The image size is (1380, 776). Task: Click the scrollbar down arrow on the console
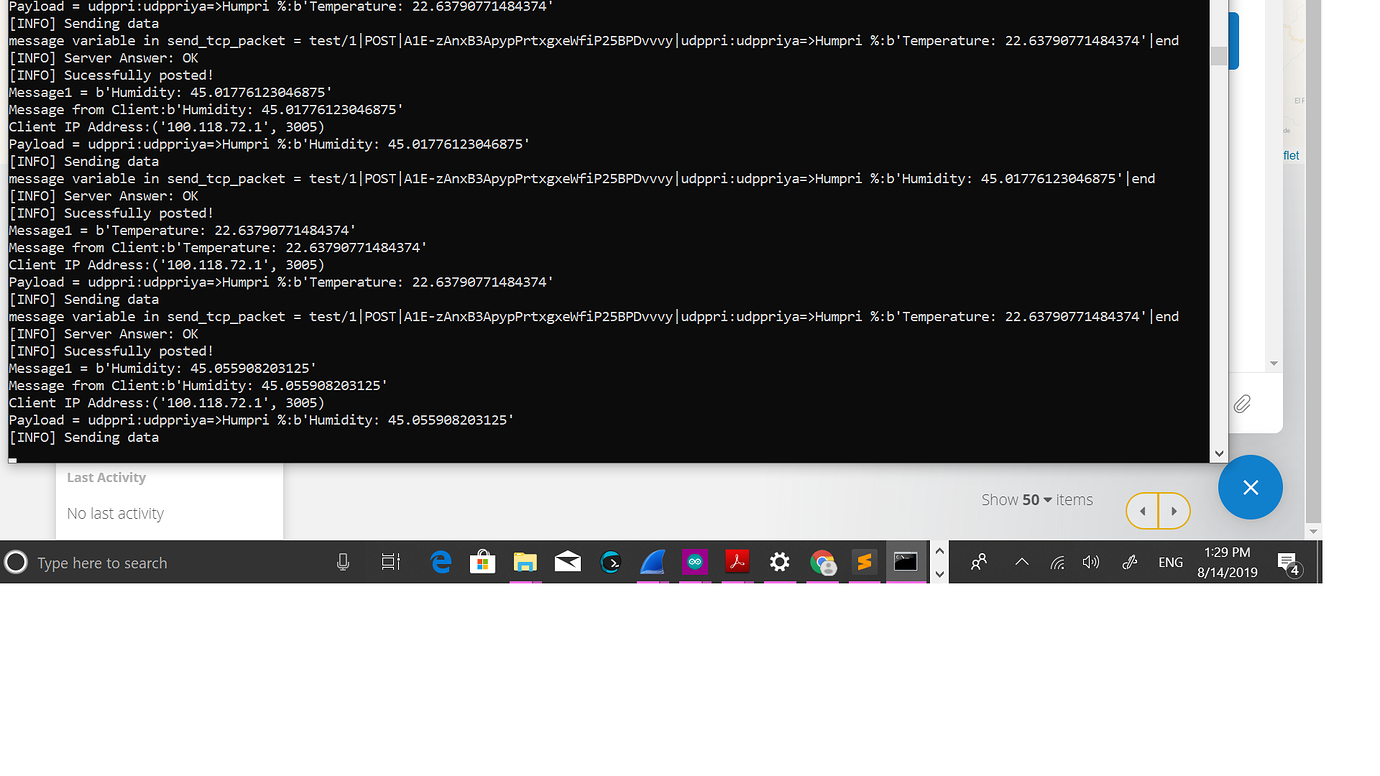[x=1219, y=453]
